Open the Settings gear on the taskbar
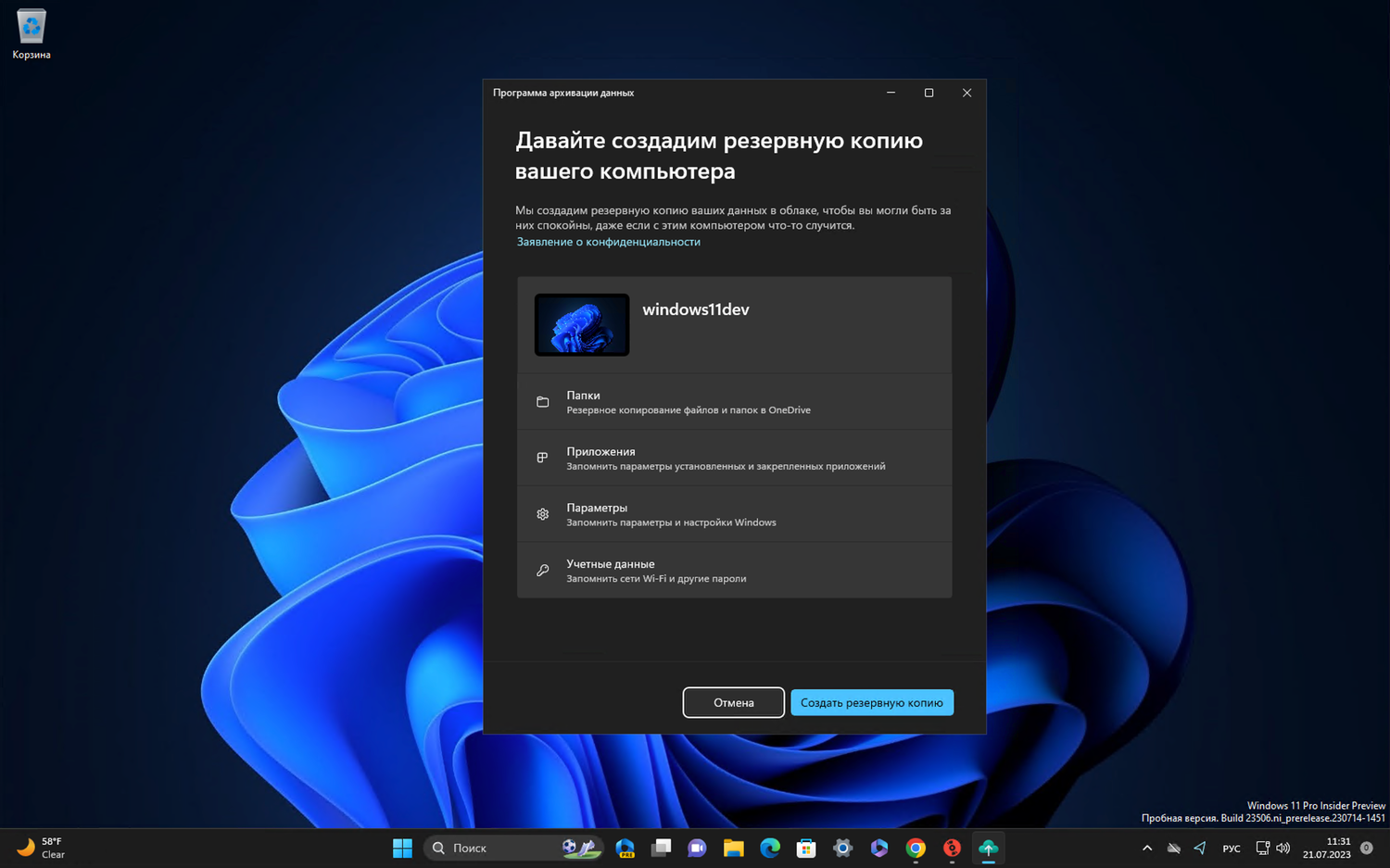This screenshot has height=868, width=1390. click(842, 848)
